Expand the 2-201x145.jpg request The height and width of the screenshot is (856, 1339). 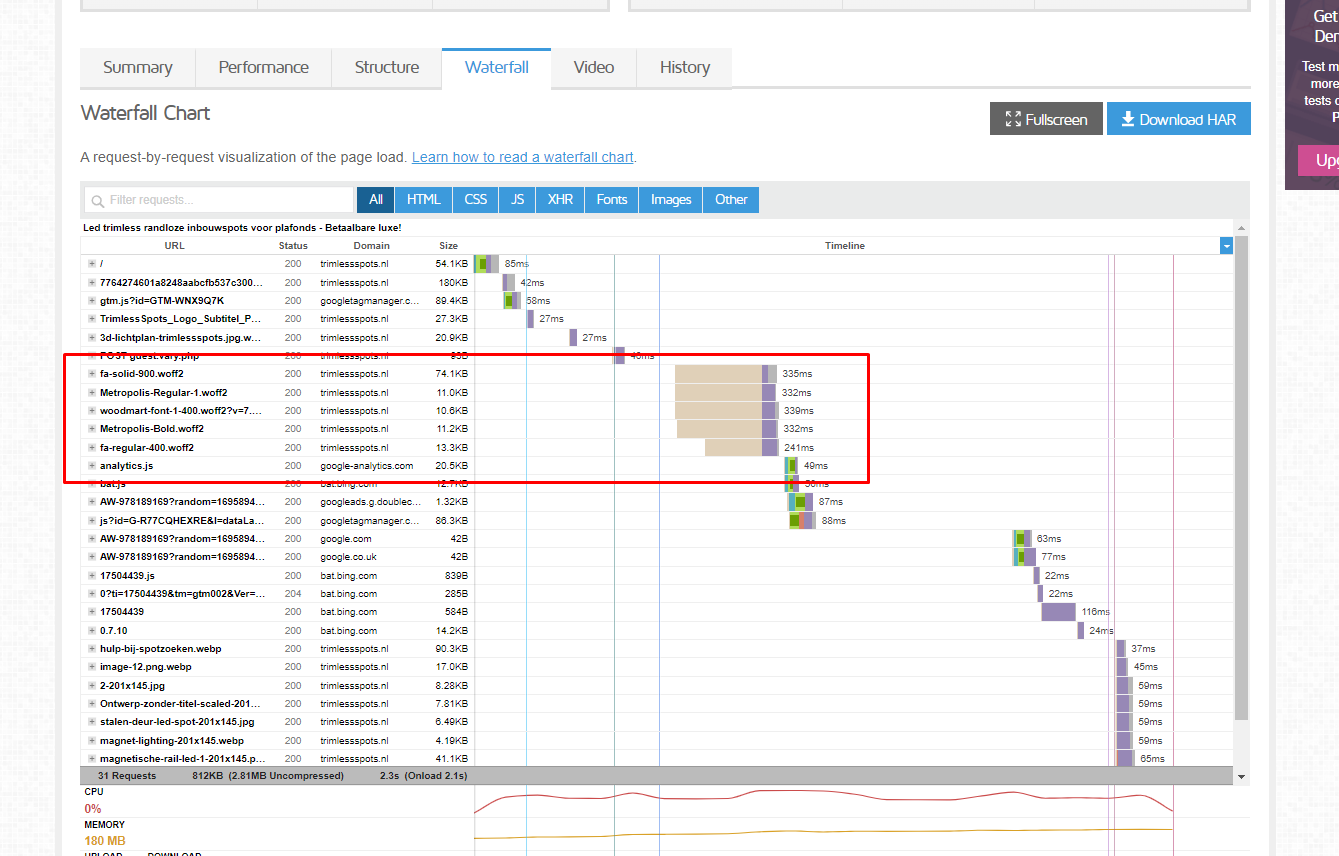coord(92,686)
